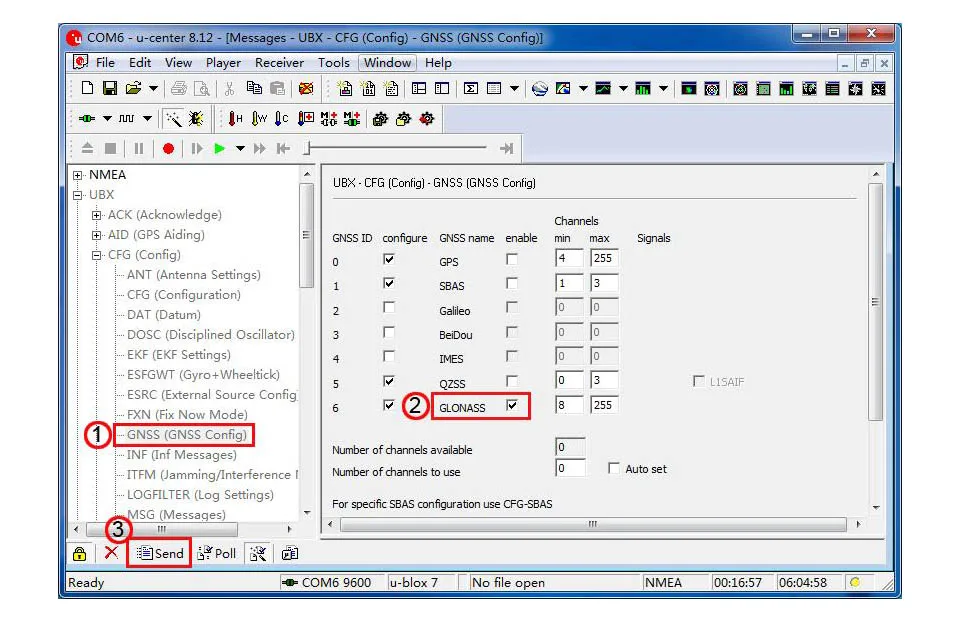Expand the AID (GPS Aiding) node
Screen dimensions: 960x638
96,235
